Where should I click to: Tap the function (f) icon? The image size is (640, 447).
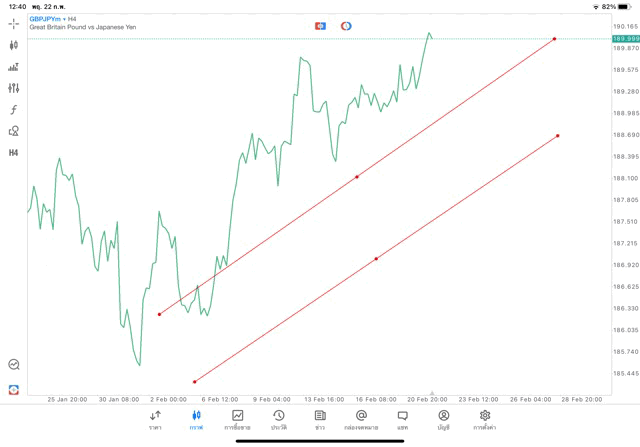pos(14,110)
